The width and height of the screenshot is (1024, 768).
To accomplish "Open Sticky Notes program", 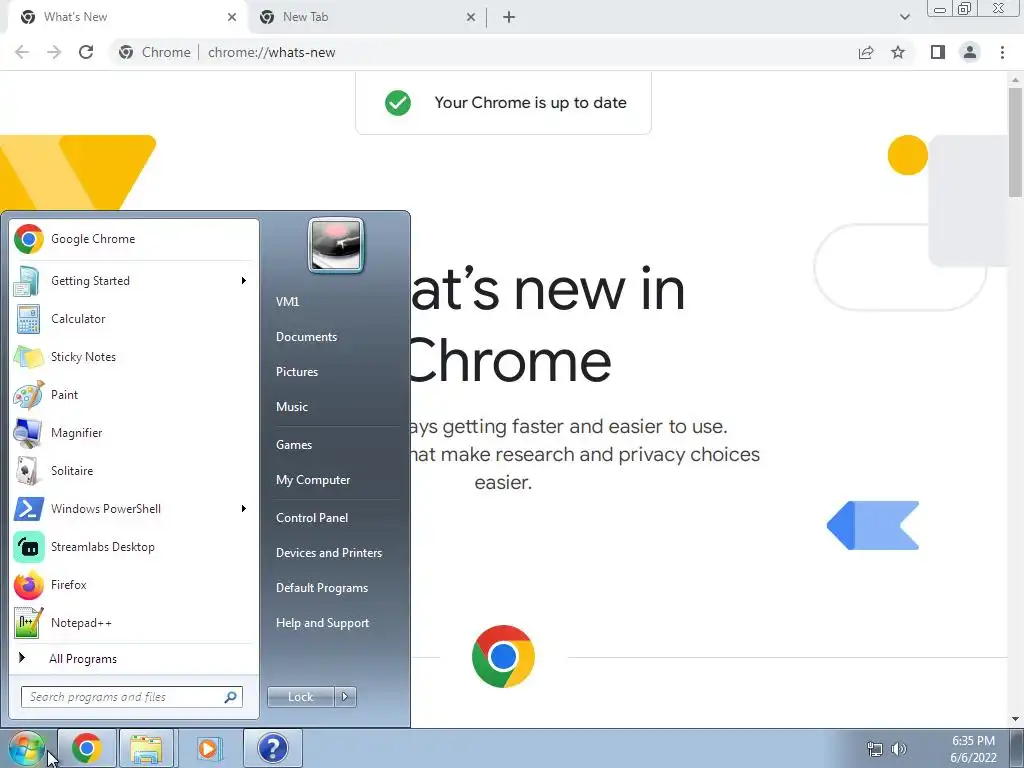I will [134, 357].
